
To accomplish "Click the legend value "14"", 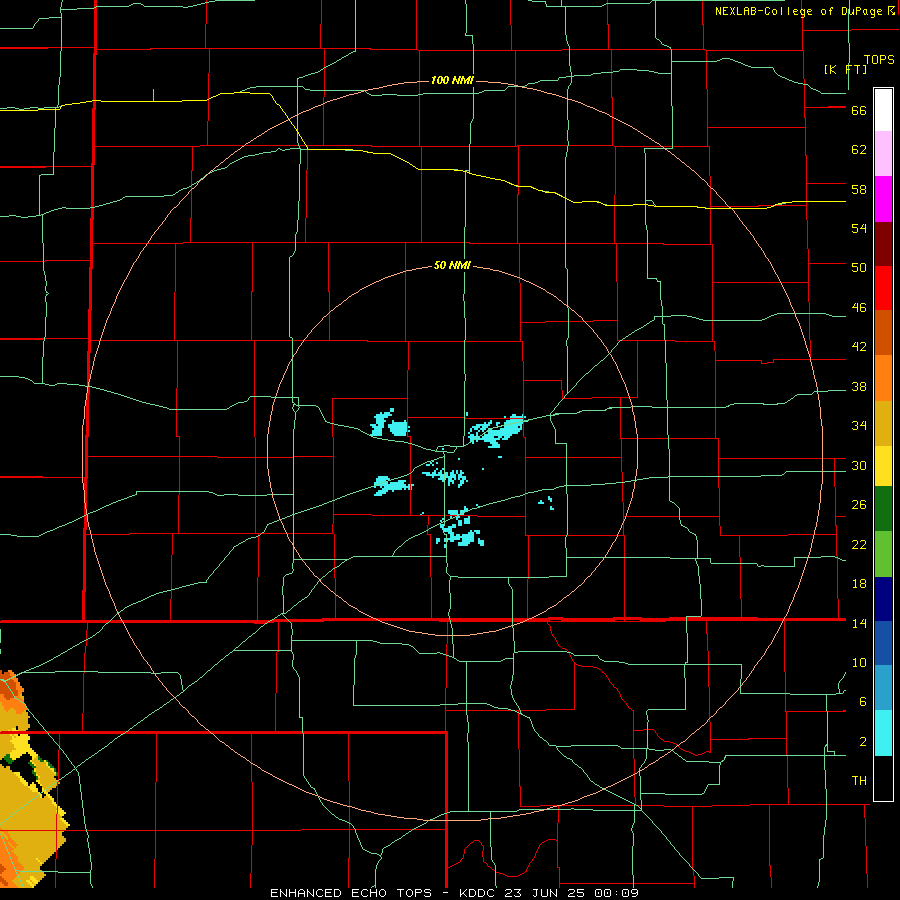I will 859,623.
